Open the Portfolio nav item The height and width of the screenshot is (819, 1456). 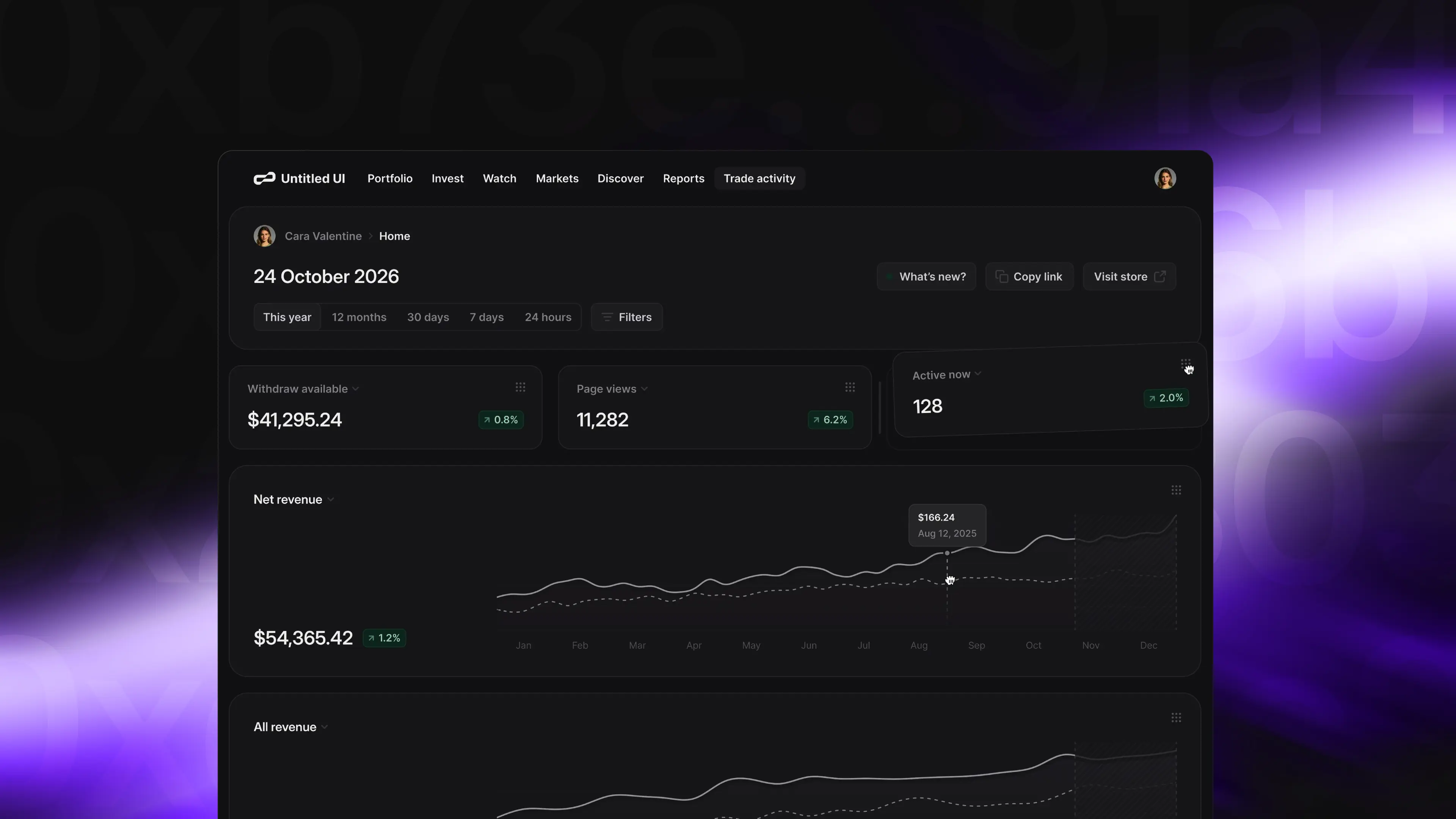[390, 179]
